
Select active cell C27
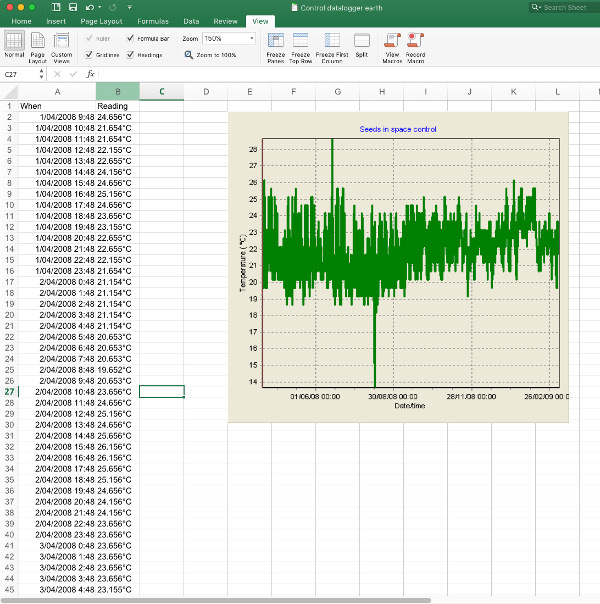pyautogui.click(x=162, y=392)
